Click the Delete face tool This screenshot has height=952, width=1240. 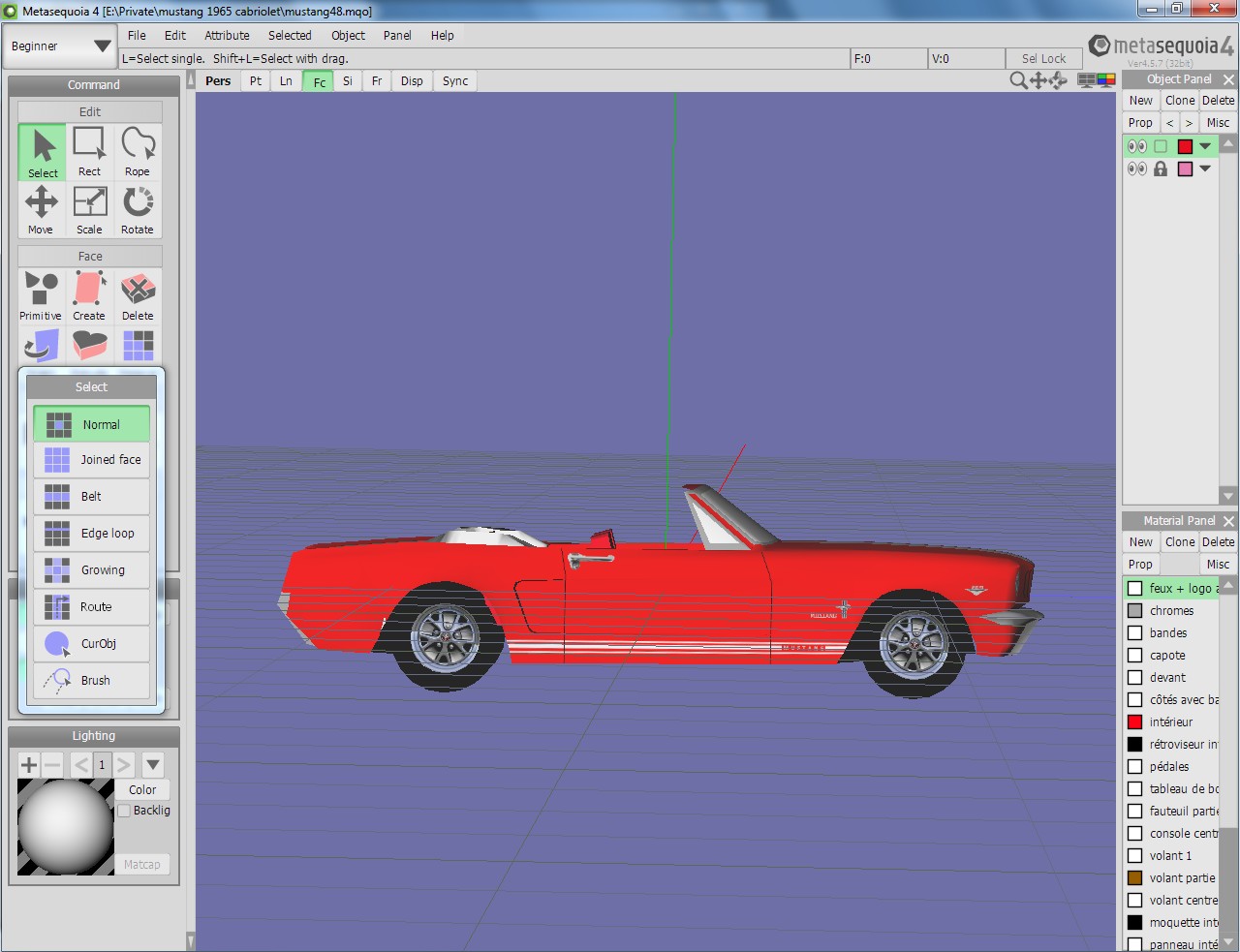pos(138,296)
